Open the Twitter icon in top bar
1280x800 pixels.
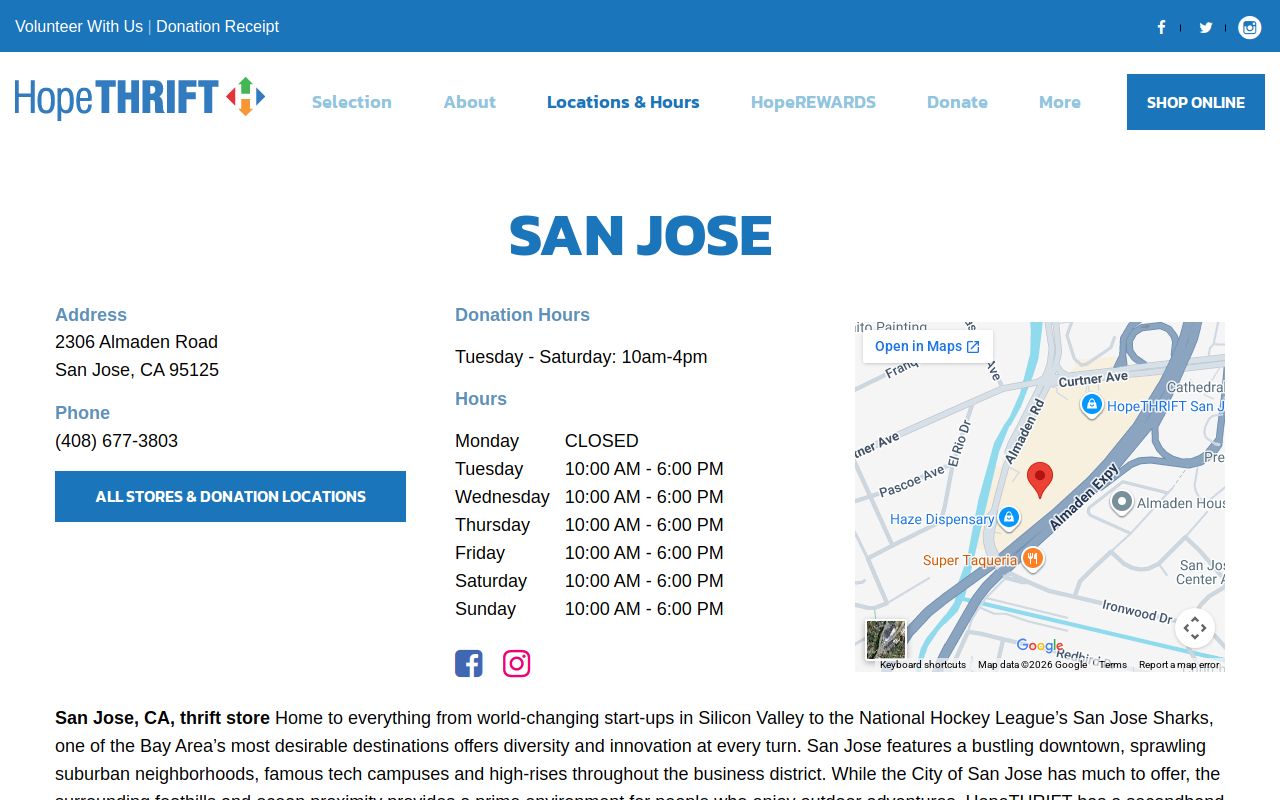[x=1206, y=27]
